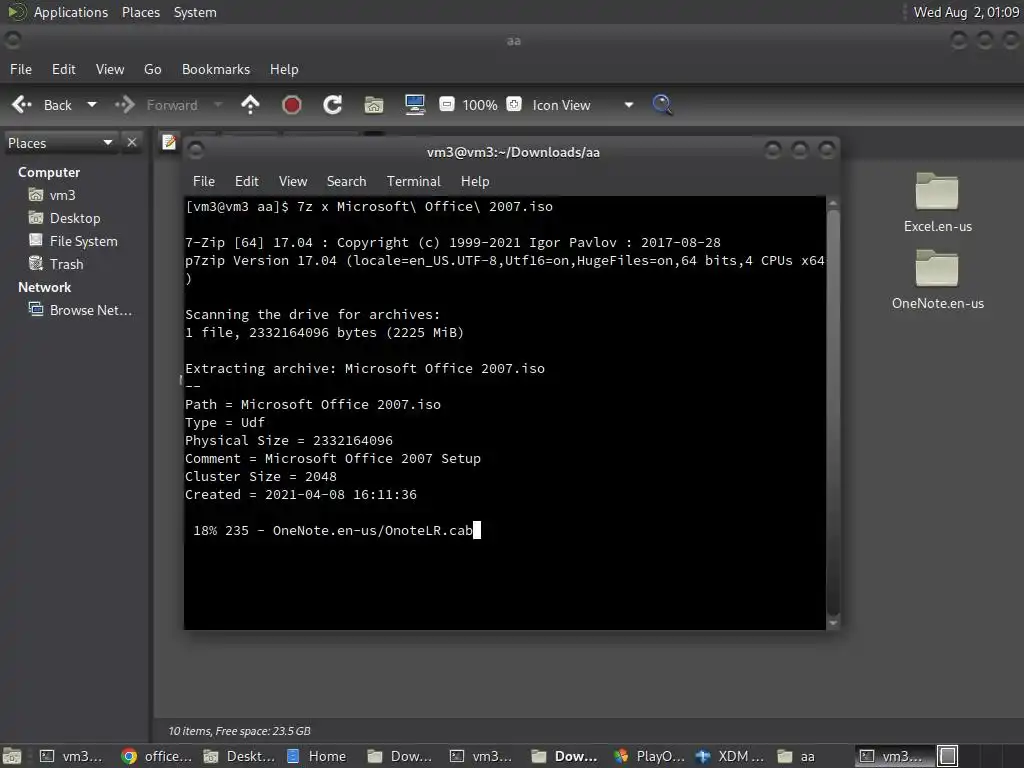Viewport: 1024px width, 768px height.
Task: Close the Places sidebar pane
Action: click(x=132, y=142)
